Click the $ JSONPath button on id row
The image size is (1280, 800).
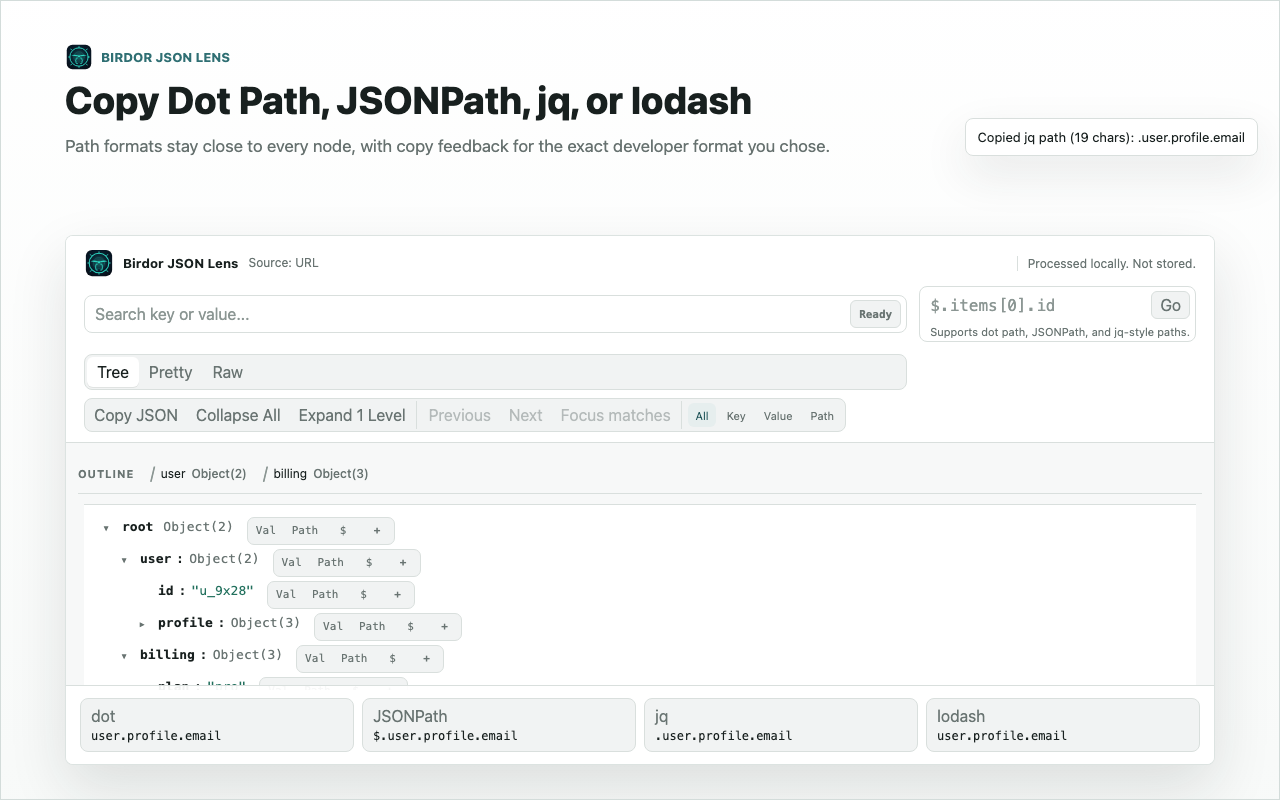coord(363,594)
